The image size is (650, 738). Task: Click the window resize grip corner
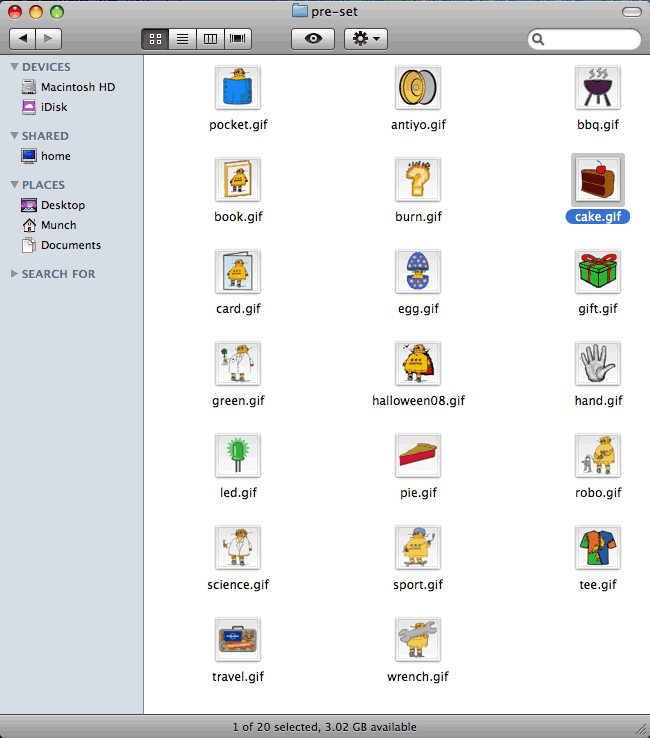click(x=642, y=729)
